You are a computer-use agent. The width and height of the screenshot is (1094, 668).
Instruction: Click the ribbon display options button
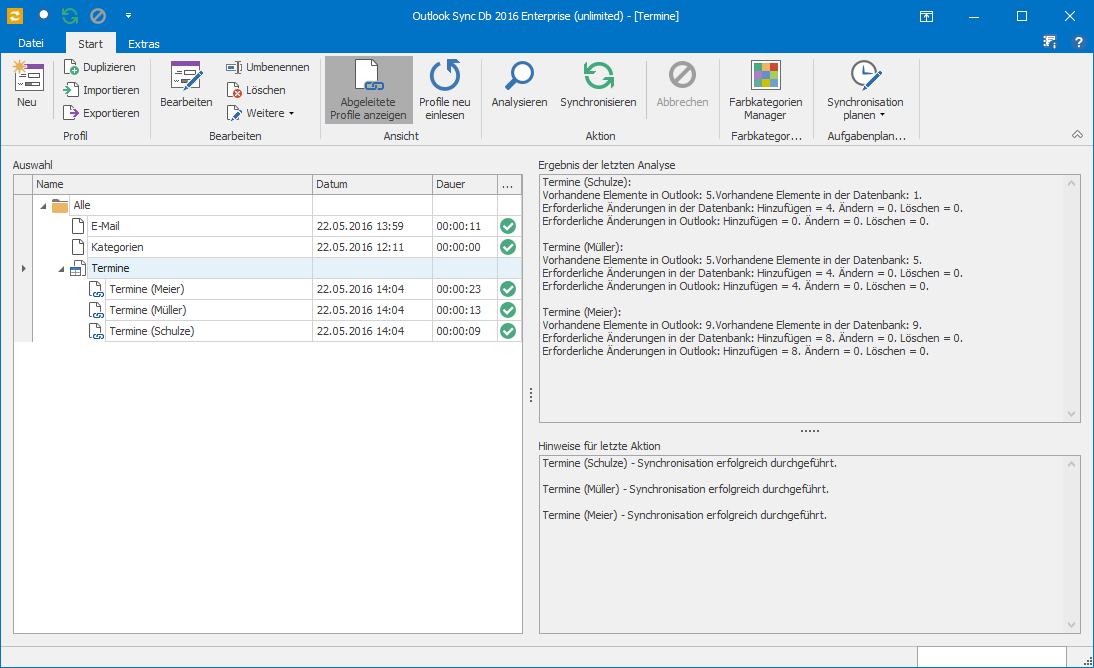[927, 16]
